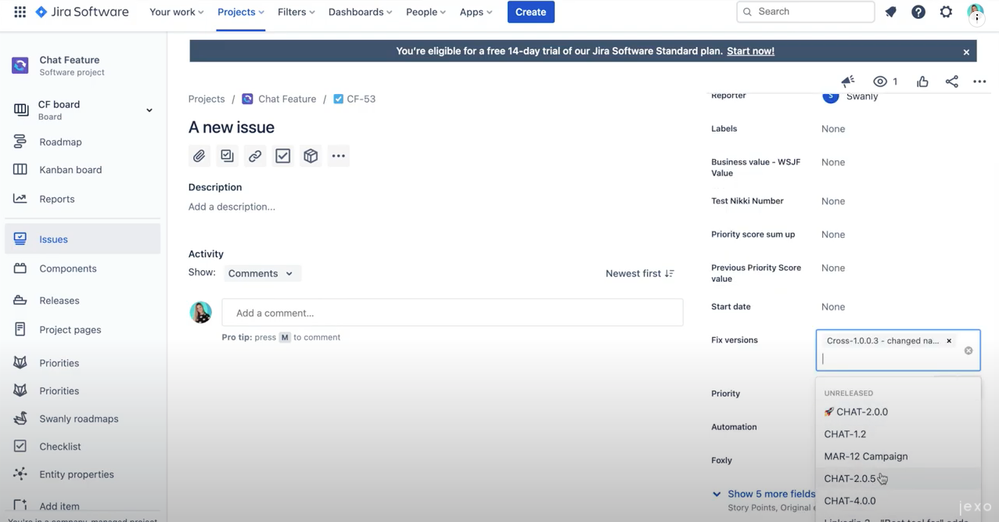
Task: Edit the Test Nikki Number None value
Action: pyautogui.click(x=833, y=201)
